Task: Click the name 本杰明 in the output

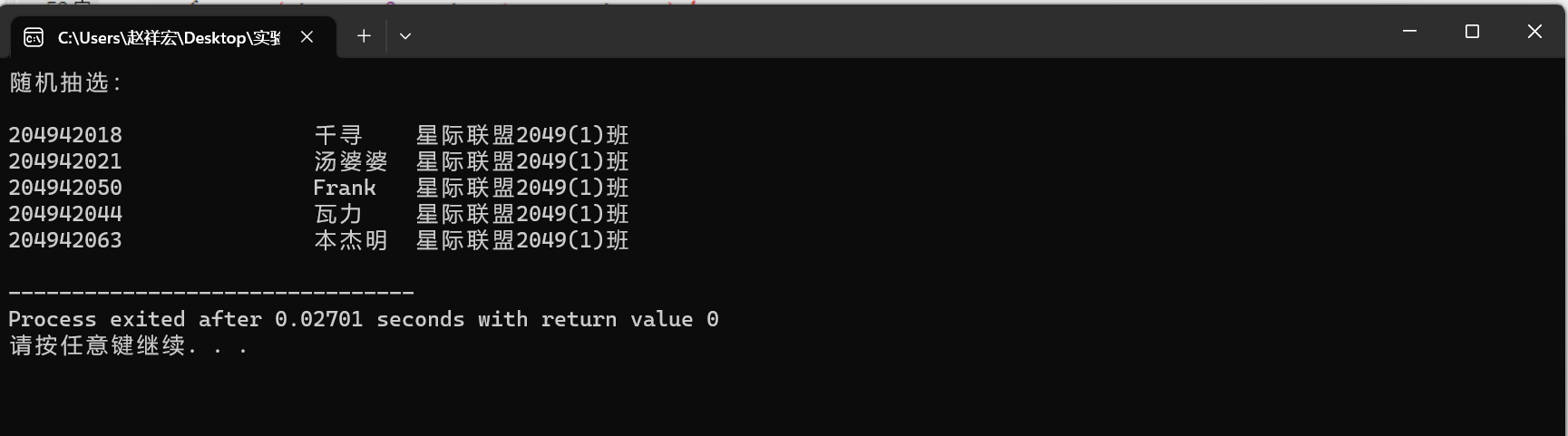Action: point(351,241)
